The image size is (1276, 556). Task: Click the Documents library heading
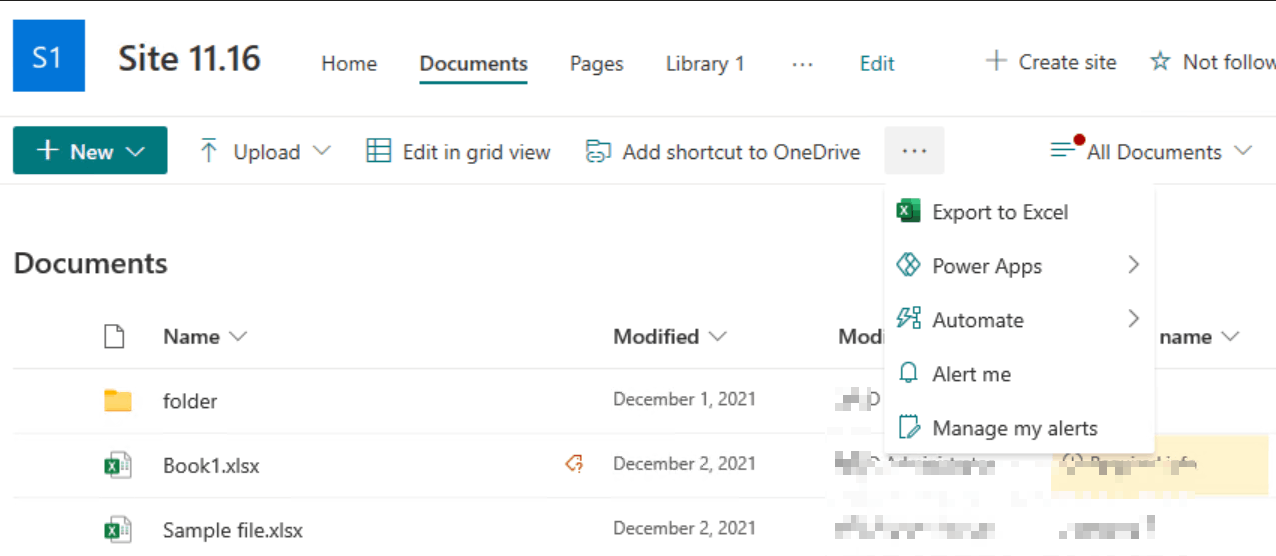[x=91, y=264]
